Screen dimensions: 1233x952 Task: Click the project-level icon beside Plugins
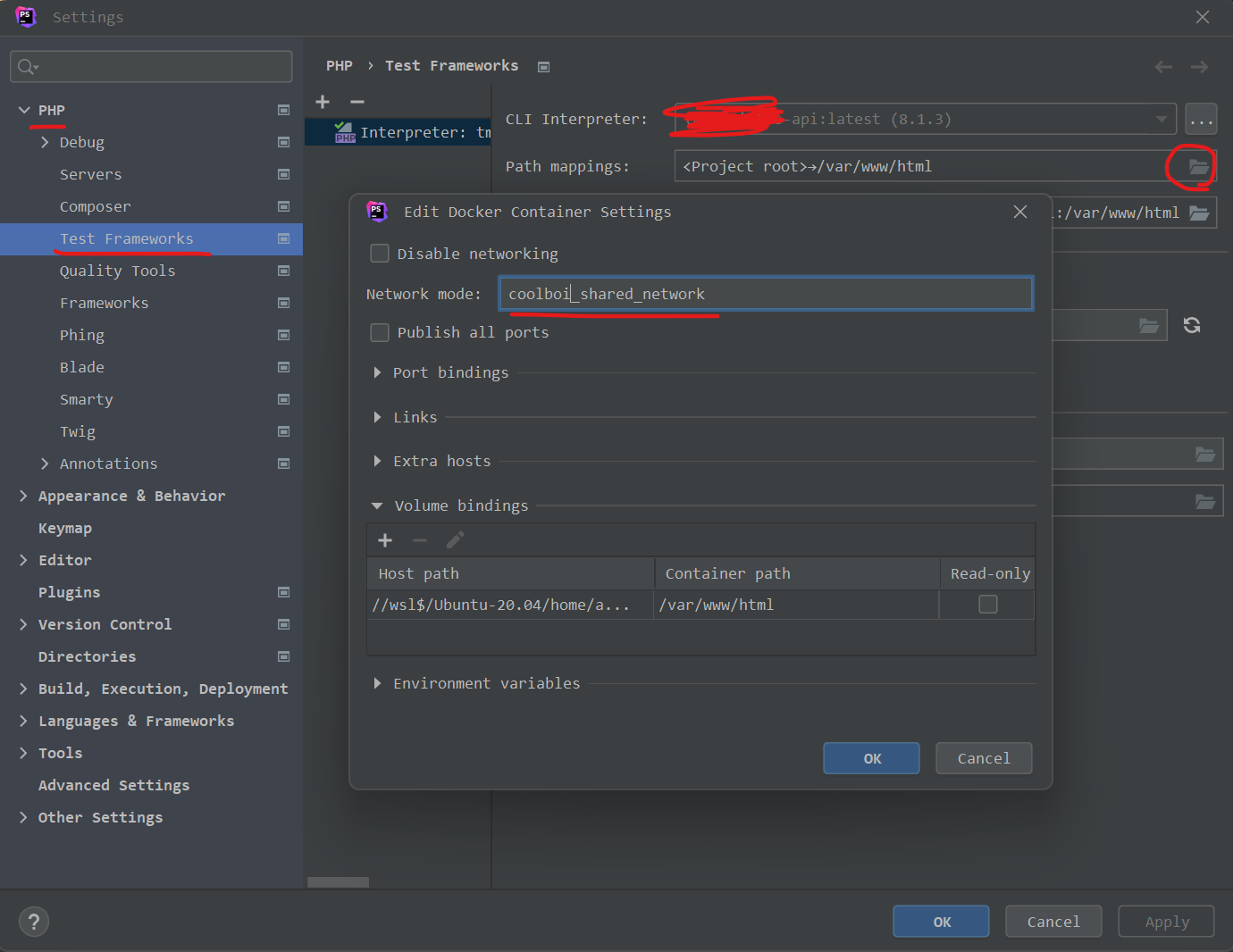(283, 592)
